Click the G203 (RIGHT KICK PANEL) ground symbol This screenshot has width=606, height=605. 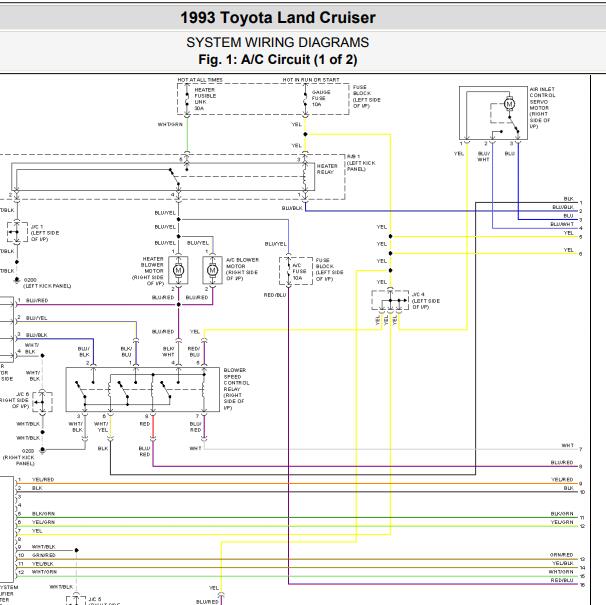tap(43, 450)
